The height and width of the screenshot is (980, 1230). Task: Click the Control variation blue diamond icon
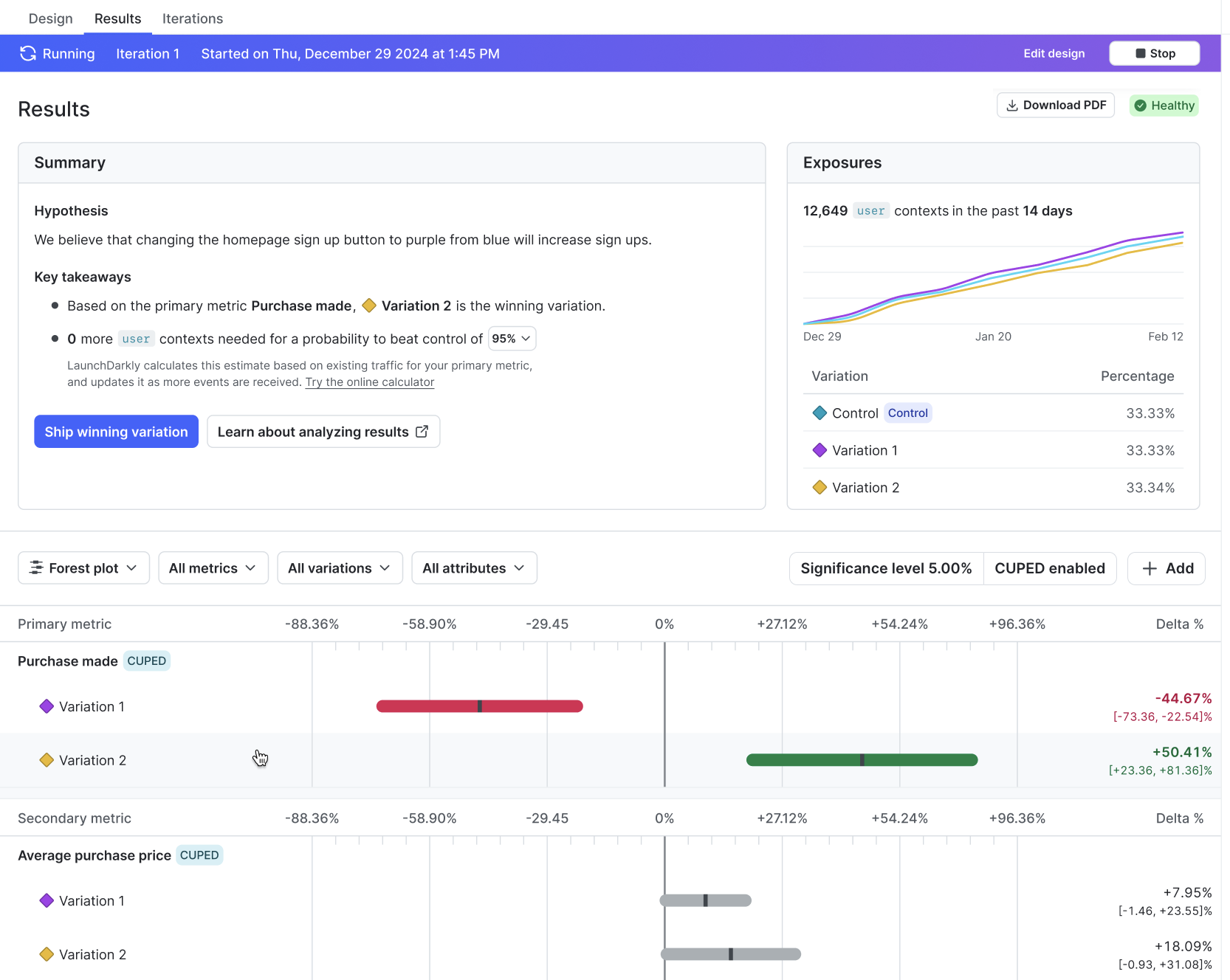(x=819, y=413)
